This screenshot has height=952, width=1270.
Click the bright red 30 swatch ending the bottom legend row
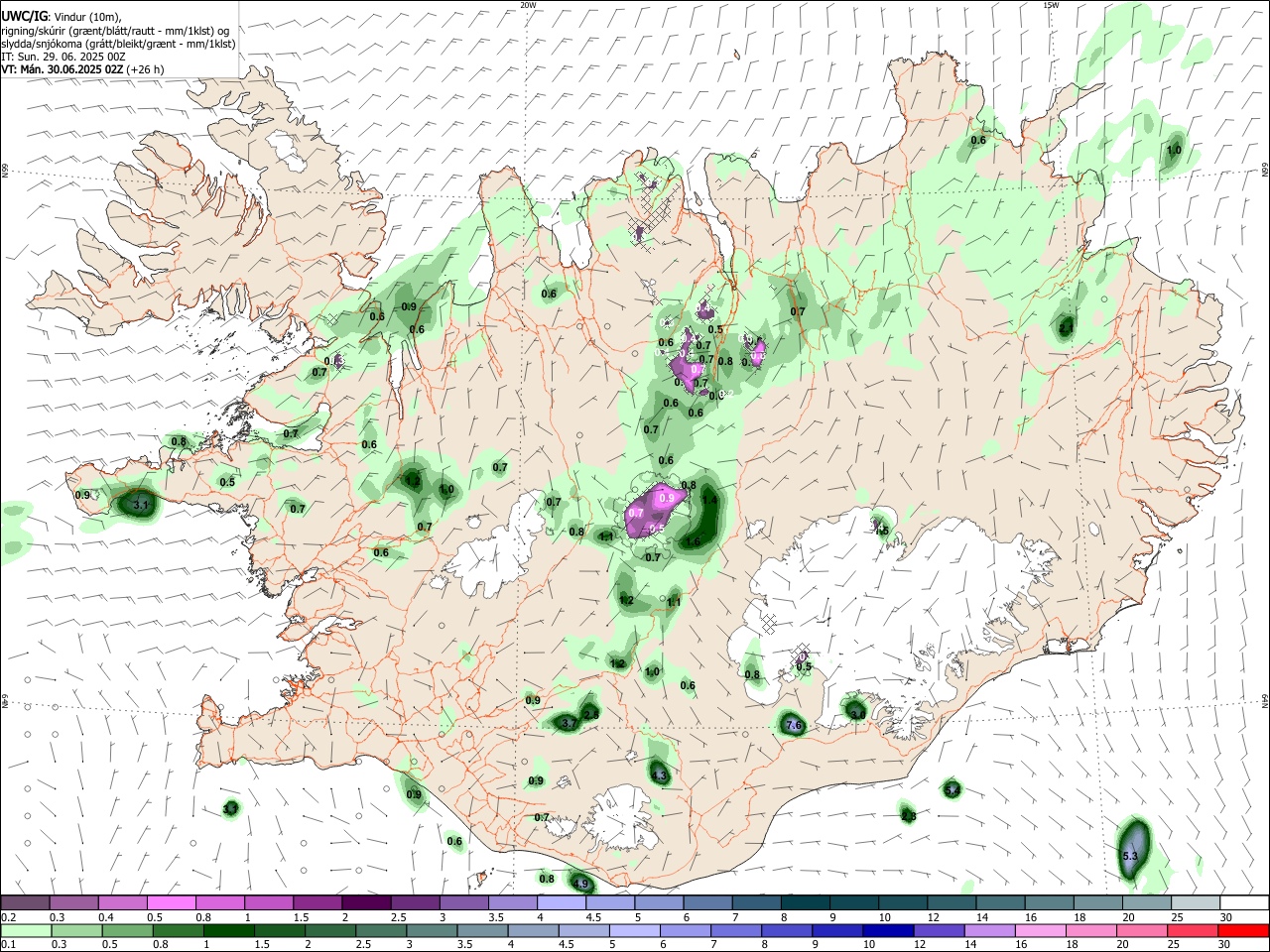tap(1243, 930)
